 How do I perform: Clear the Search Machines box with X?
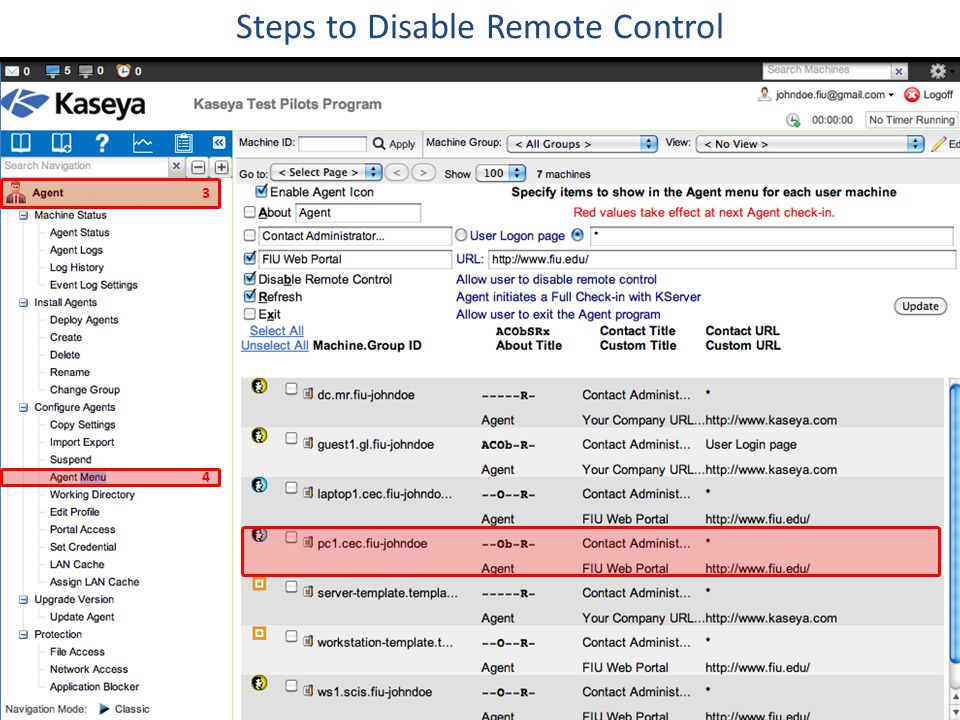click(x=898, y=71)
